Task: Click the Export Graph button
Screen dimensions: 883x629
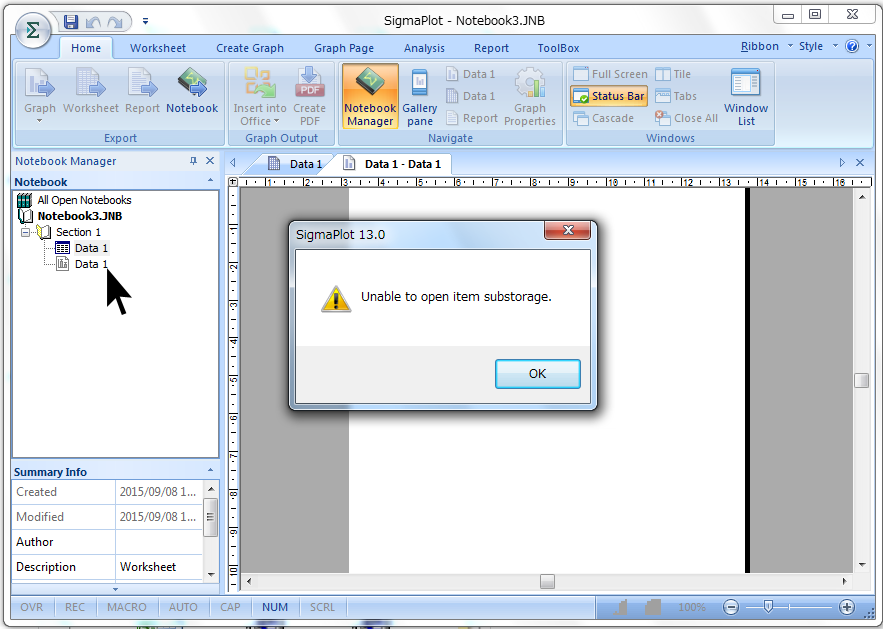Action: [x=40, y=95]
